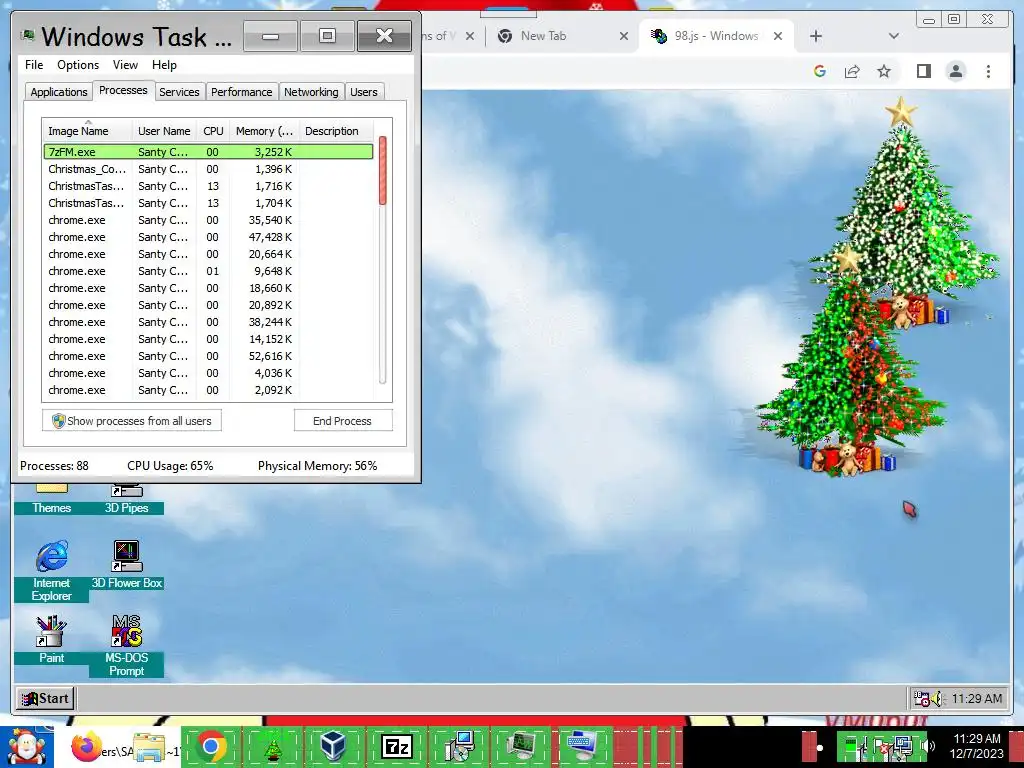
Task: Select chrome.exe using 52,616 K
Action: point(208,356)
